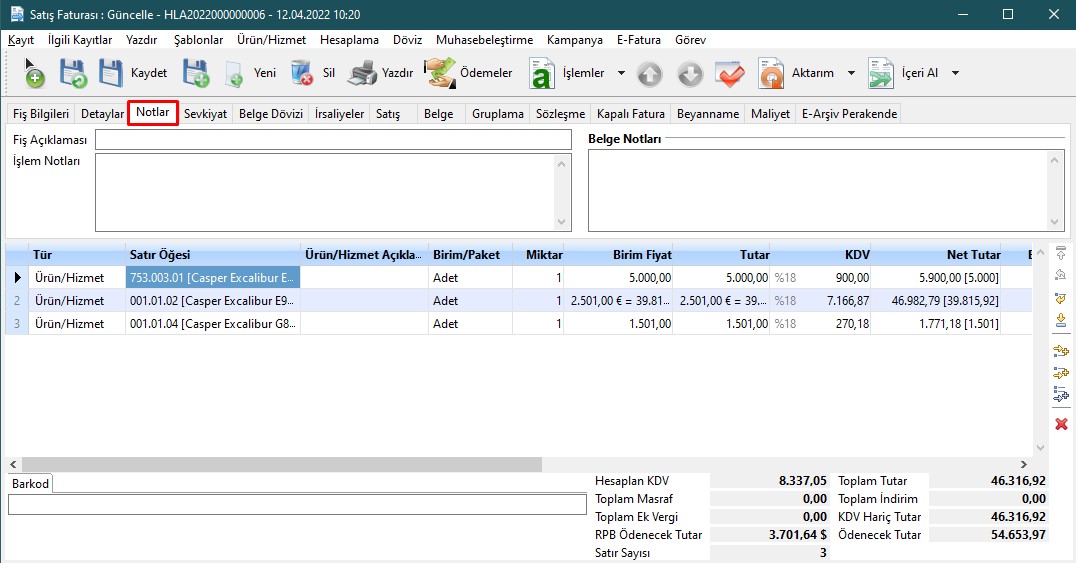
Task: Click the grey undo-arrow row icon in sidebar
Action: tap(1061, 275)
